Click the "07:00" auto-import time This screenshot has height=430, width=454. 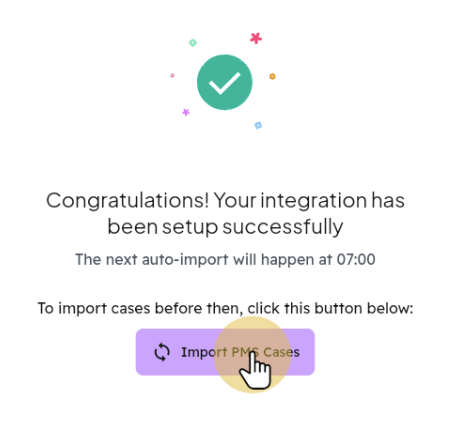pos(356,259)
